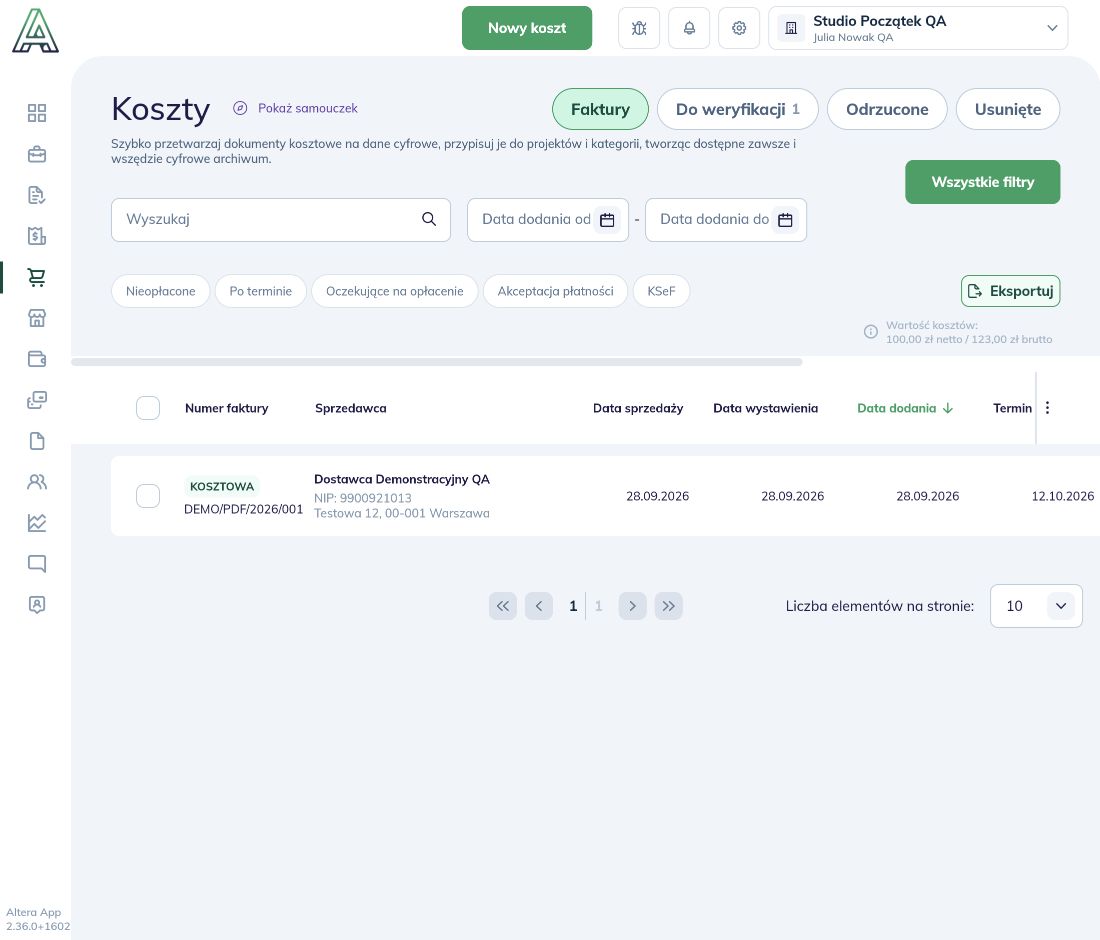Open the shopping cart costs icon
Viewport: 1100px width, 940px height.
pos(36,277)
